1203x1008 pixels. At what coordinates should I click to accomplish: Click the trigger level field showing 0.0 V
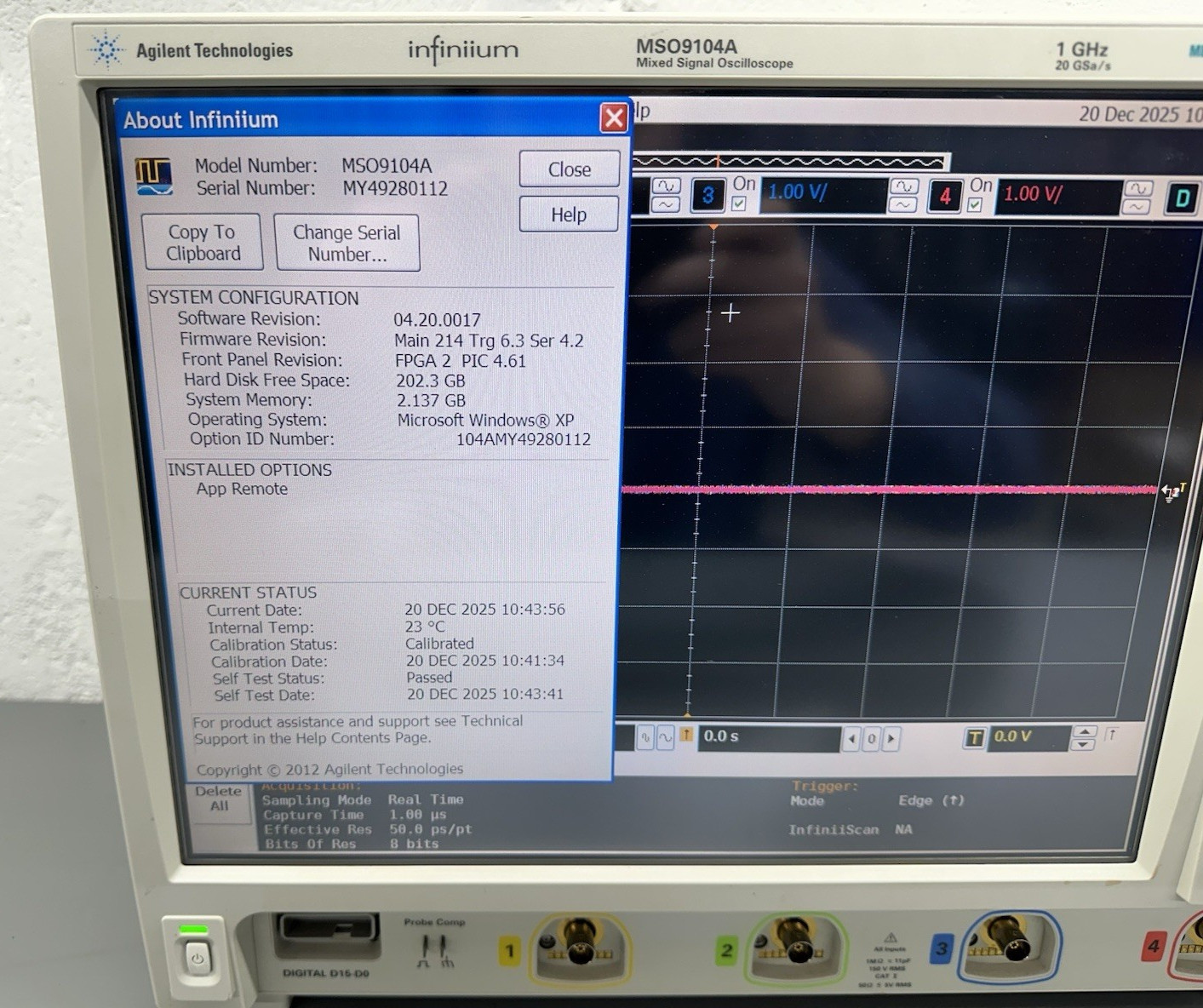pyautogui.click(x=1028, y=737)
